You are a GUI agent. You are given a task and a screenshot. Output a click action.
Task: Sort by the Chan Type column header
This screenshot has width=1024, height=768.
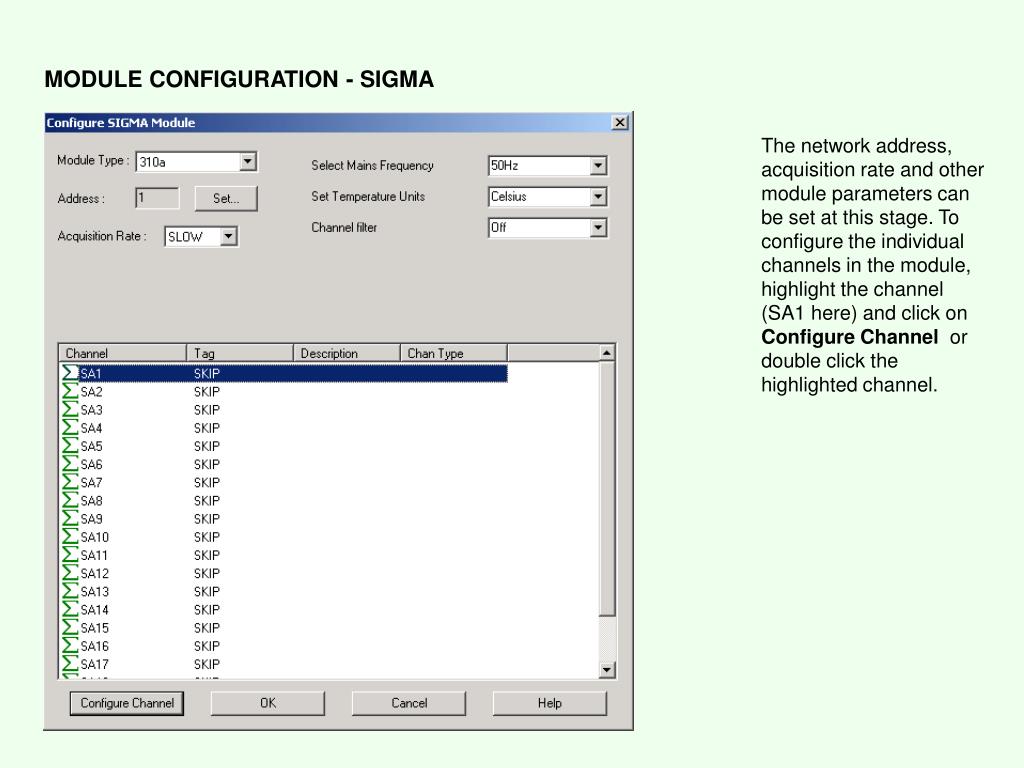tap(454, 353)
